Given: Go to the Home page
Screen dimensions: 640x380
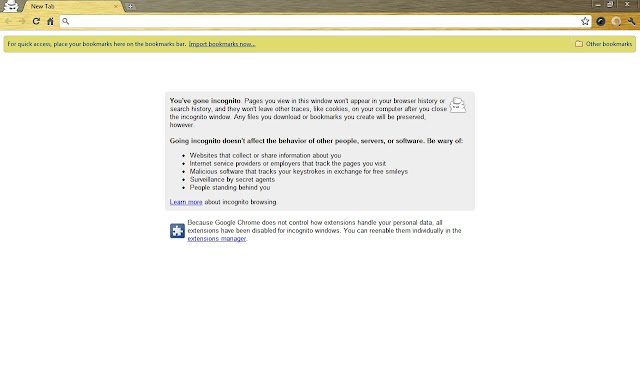Looking at the screenshot, I should tap(50, 21).
